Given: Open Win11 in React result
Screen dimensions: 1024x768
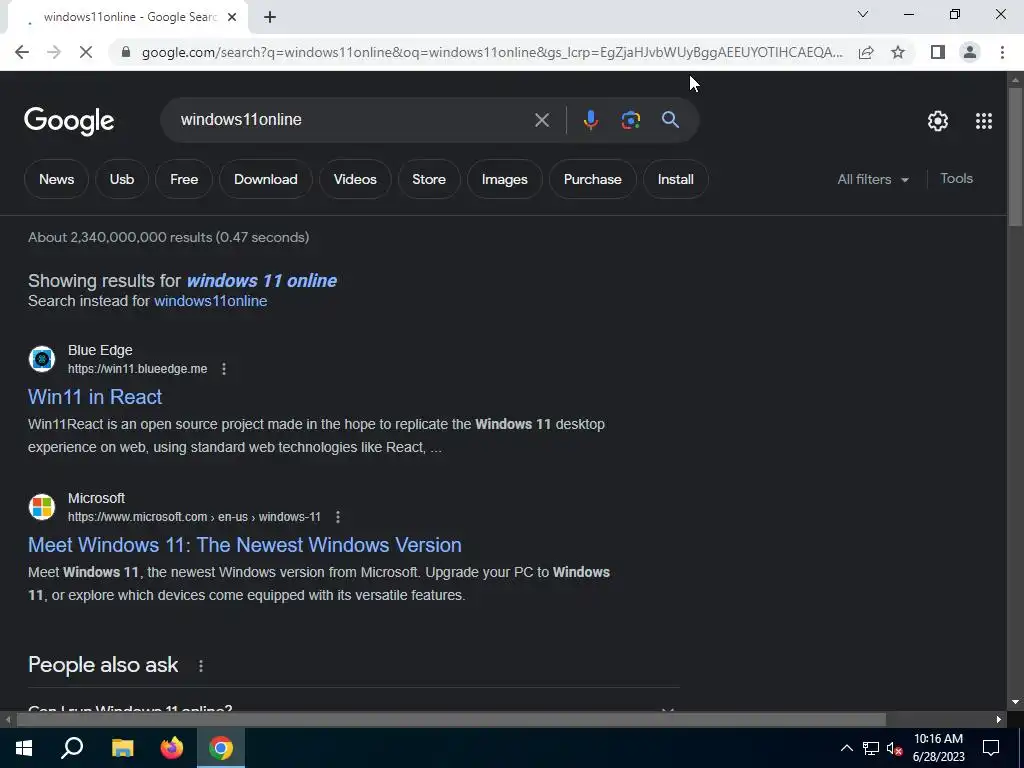Looking at the screenshot, I should pos(95,397).
